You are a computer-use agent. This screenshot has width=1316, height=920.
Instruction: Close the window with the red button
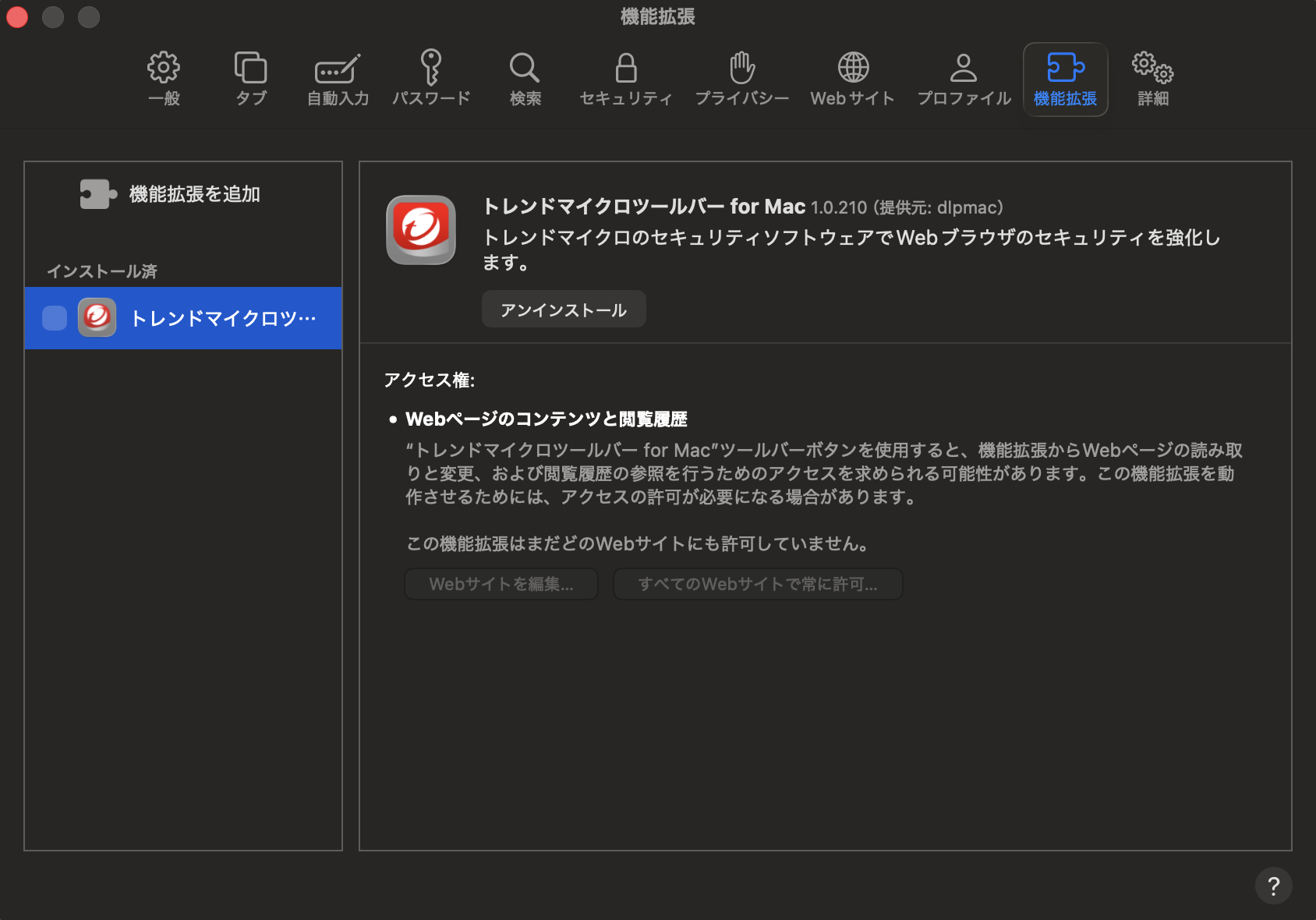(17, 16)
